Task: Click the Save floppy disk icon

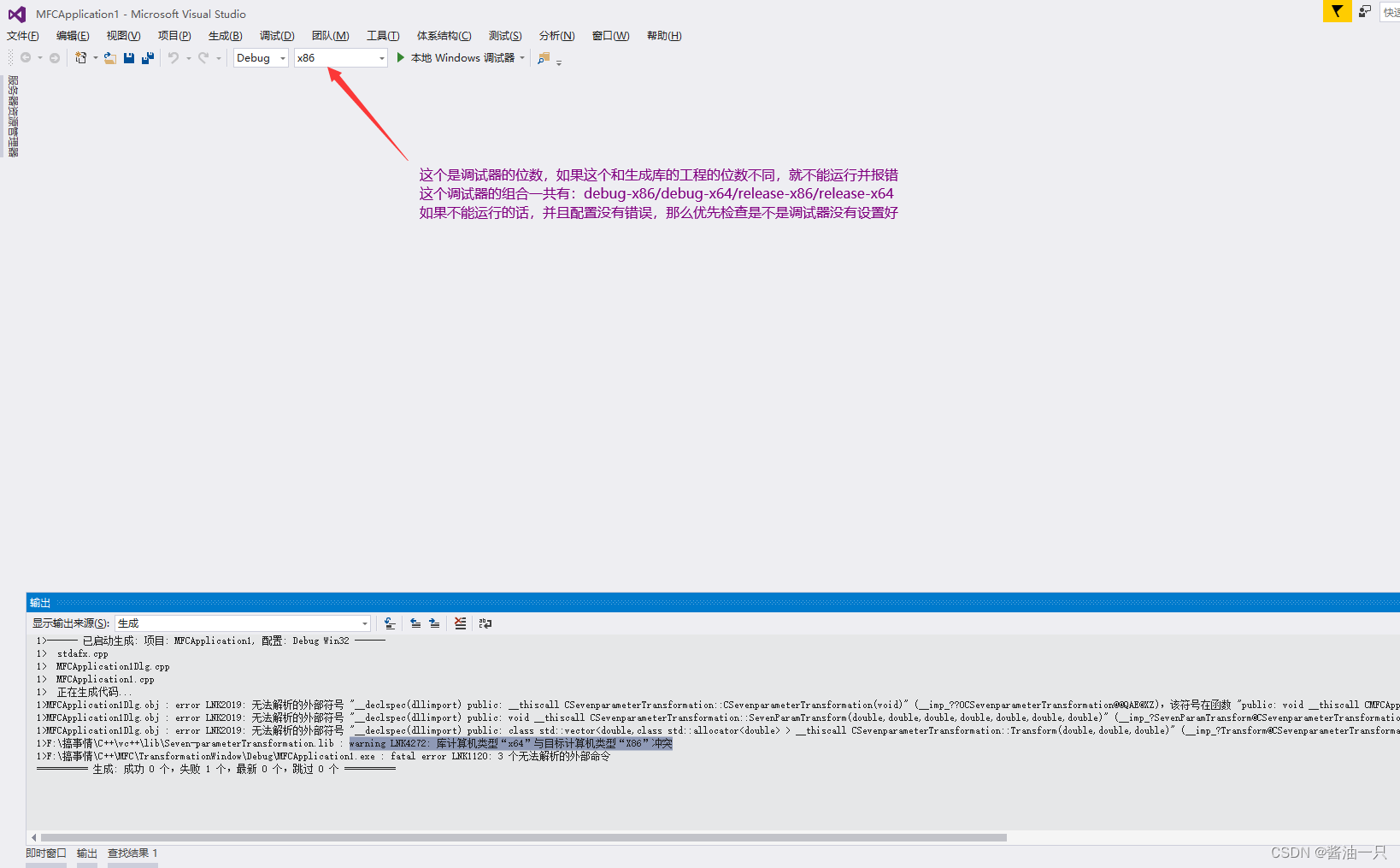Action: pyautogui.click(x=129, y=58)
